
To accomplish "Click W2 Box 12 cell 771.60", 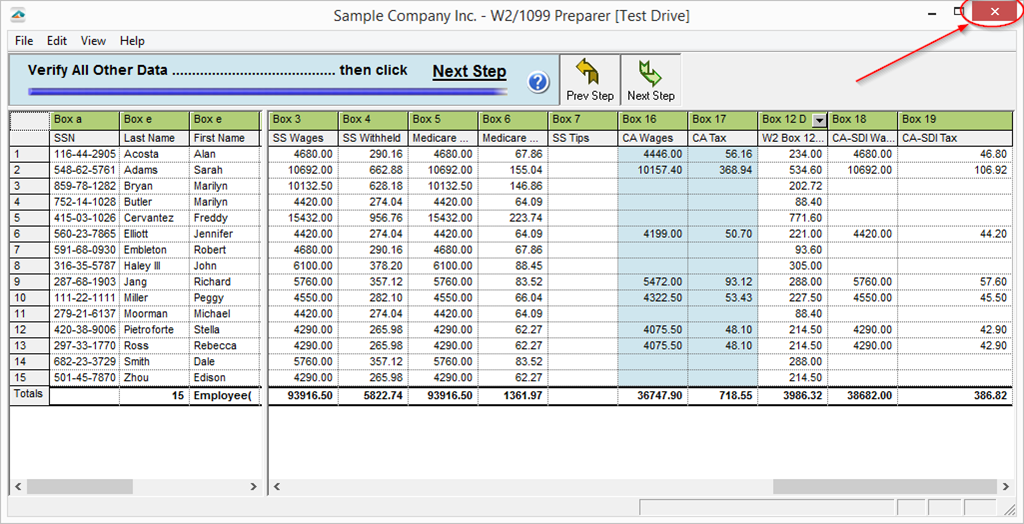I will [x=793, y=218].
